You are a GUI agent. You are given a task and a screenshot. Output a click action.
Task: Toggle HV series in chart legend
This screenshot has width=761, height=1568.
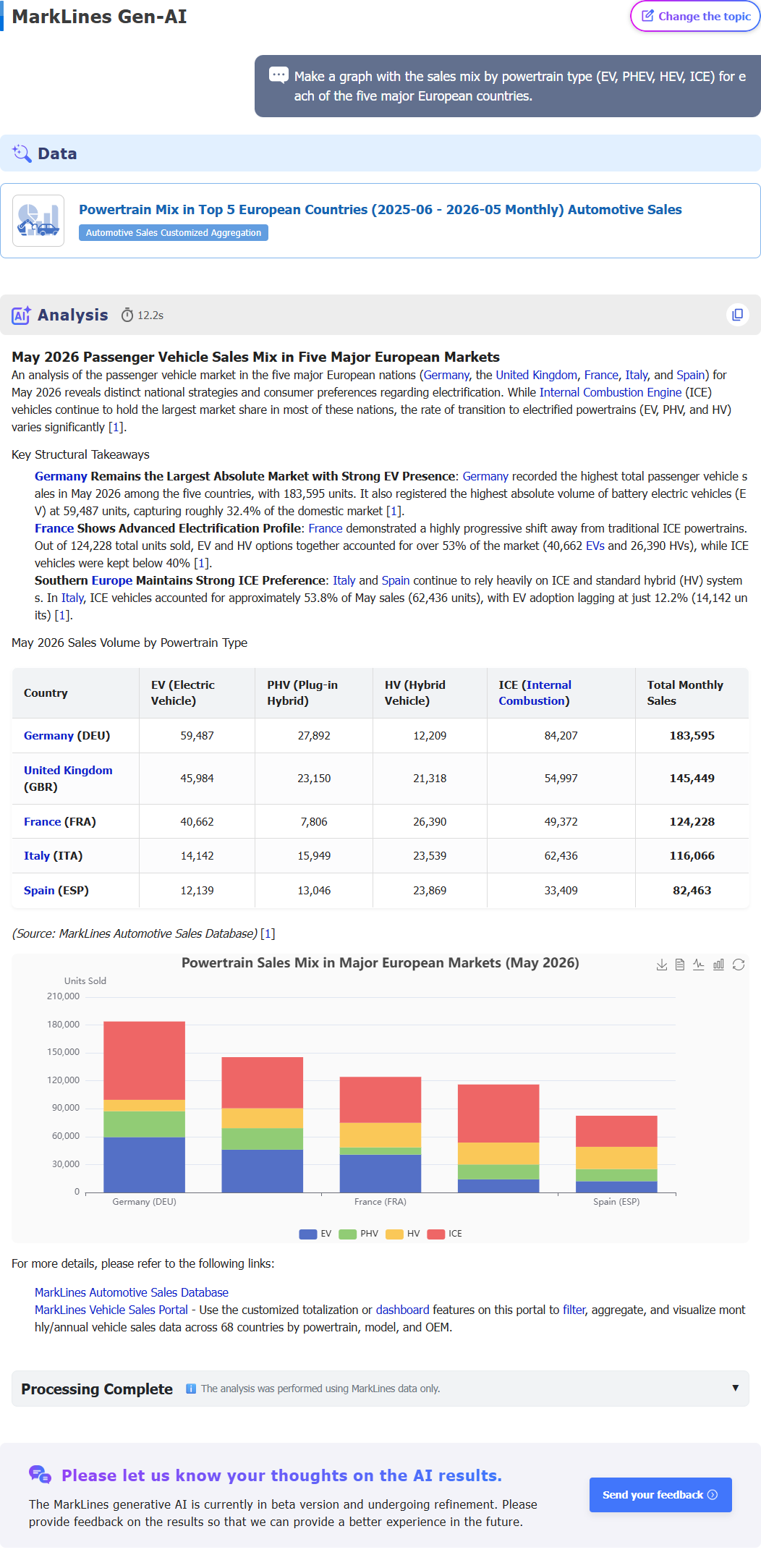[403, 1234]
